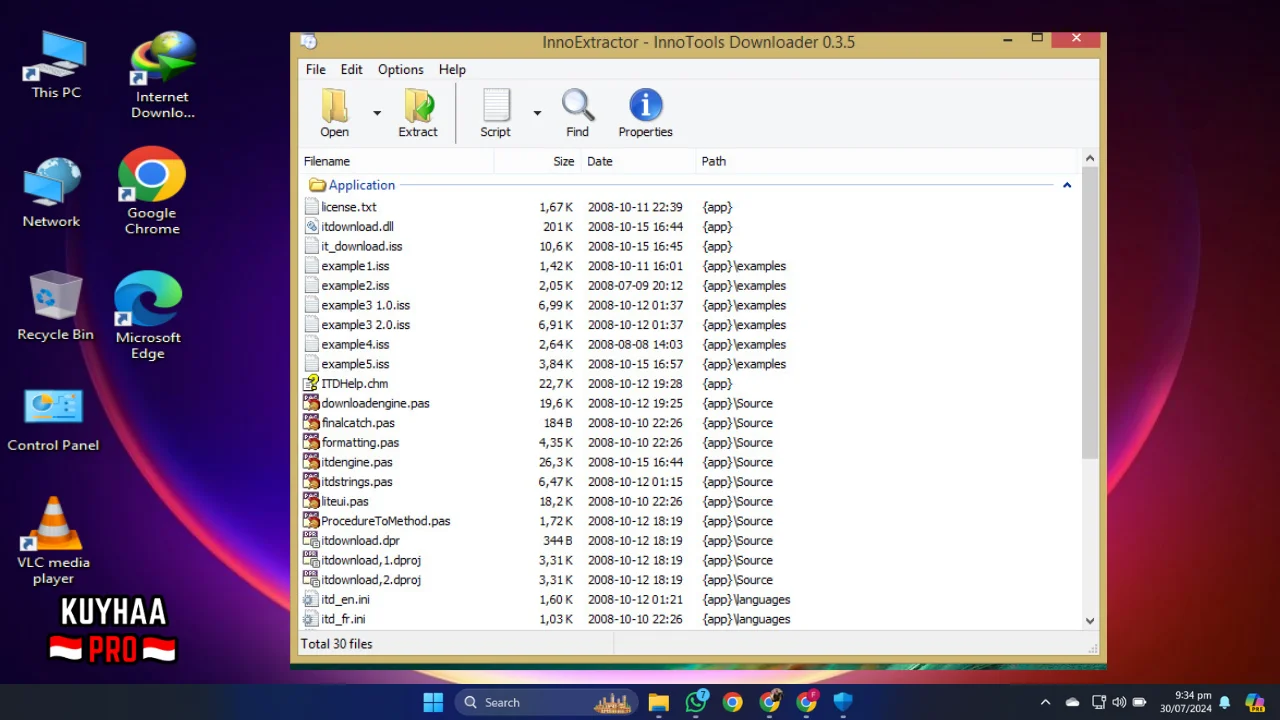Click the volume speaker tray icon
Image resolution: width=1280 pixels, height=720 pixels.
(x=1118, y=702)
